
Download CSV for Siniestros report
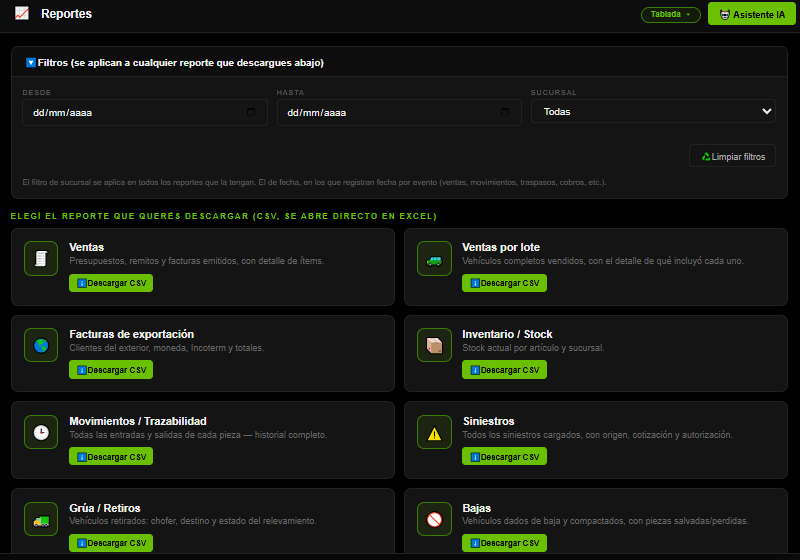pos(504,456)
